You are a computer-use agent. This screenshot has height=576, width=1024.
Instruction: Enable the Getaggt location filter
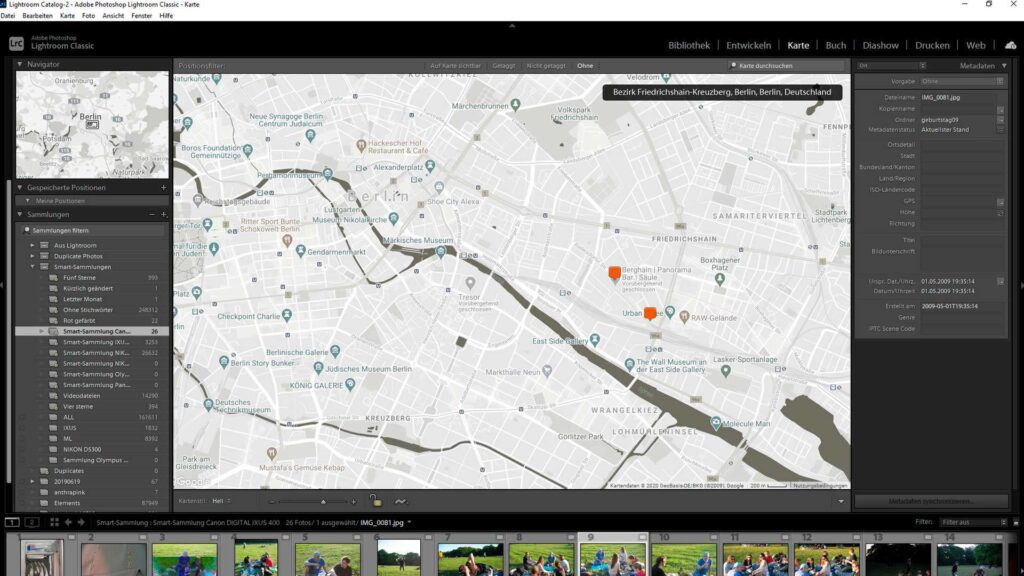[x=504, y=66]
